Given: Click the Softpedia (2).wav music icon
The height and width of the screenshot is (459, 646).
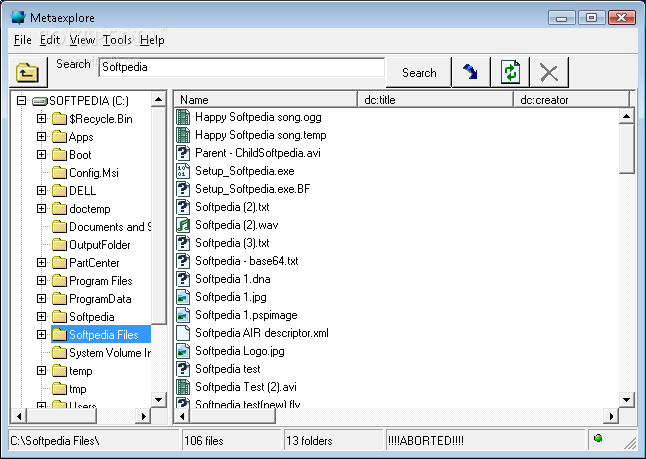Looking at the screenshot, I should point(183,225).
